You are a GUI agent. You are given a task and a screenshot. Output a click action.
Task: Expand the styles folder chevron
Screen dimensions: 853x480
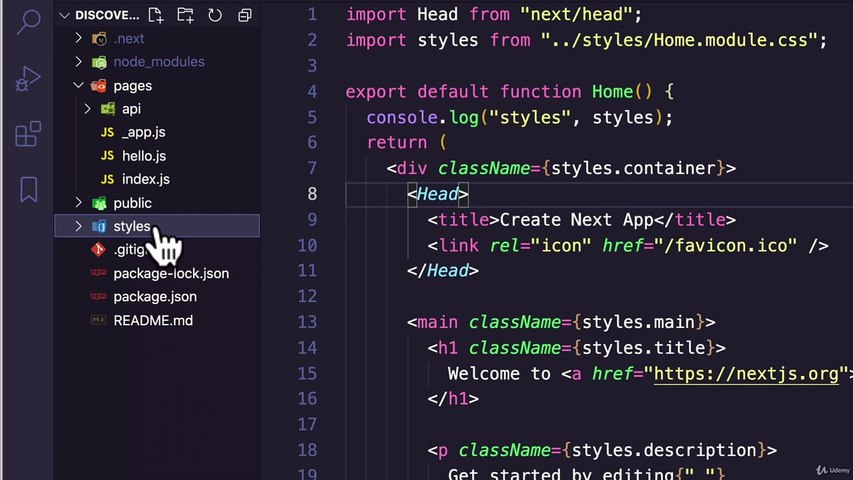coord(78,226)
